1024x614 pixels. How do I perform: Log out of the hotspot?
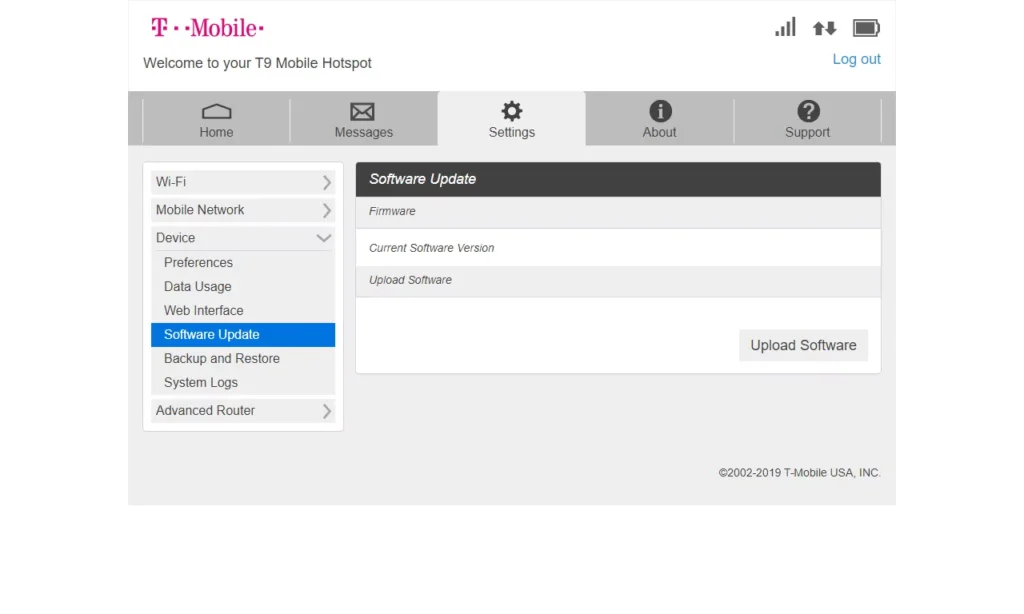pos(856,59)
